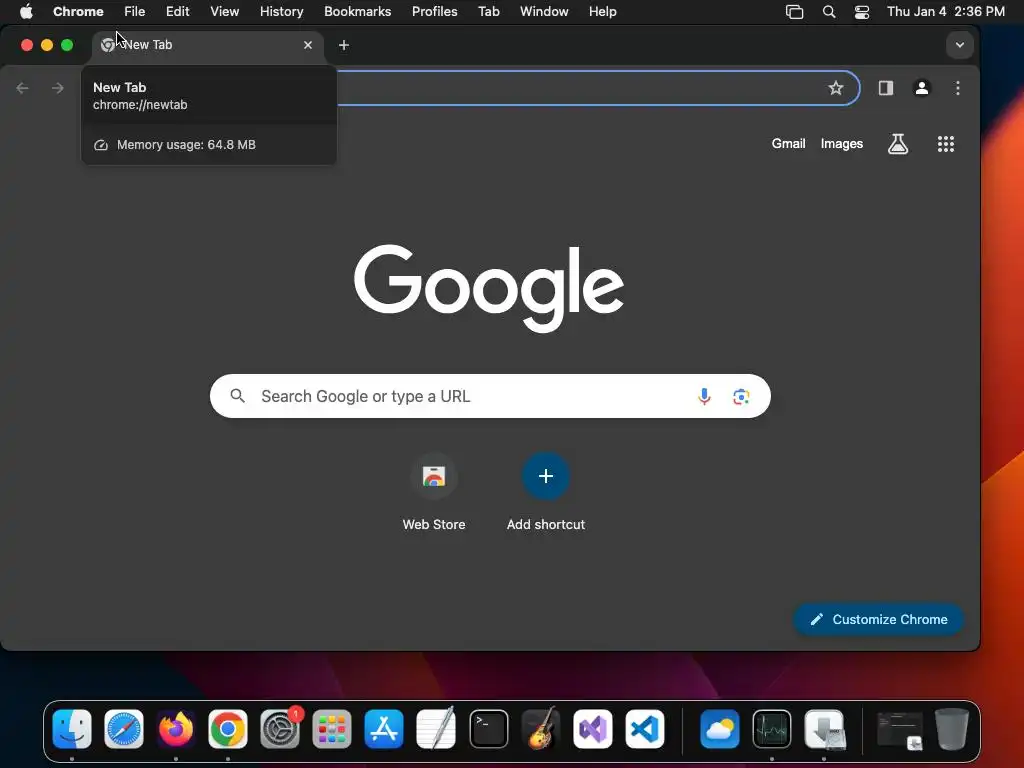The width and height of the screenshot is (1024, 768).
Task: Open TextEdit from the dock
Action: pyautogui.click(x=436, y=729)
